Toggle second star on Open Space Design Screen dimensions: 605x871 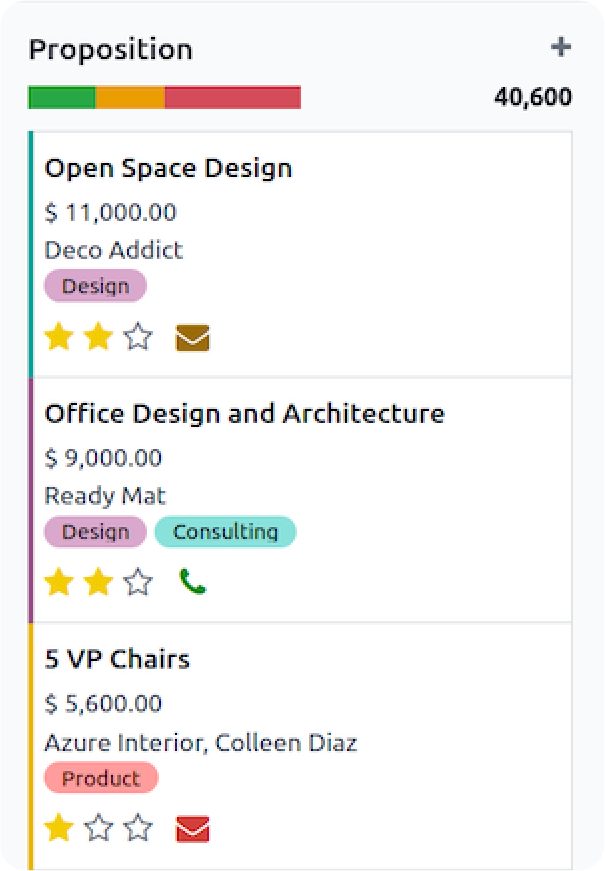coord(98,337)
